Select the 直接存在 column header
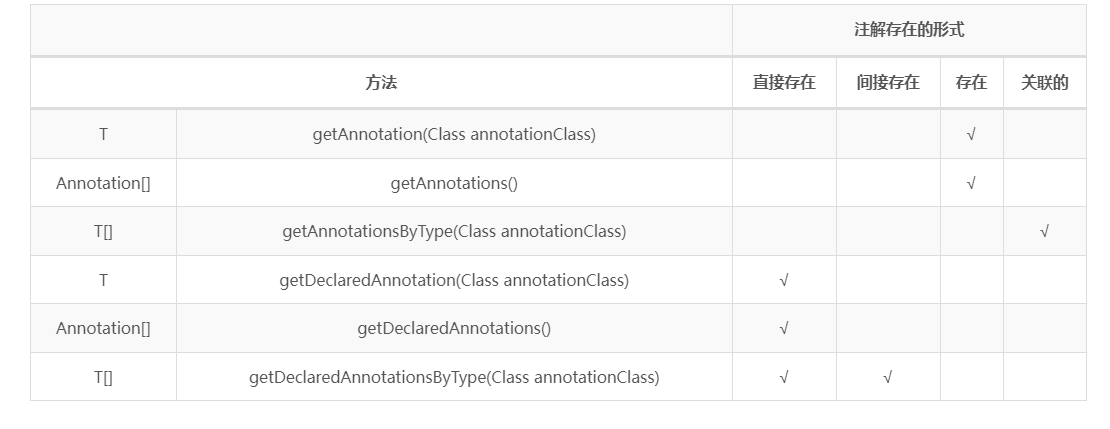1110x429 pixels. tap(784, 83)
